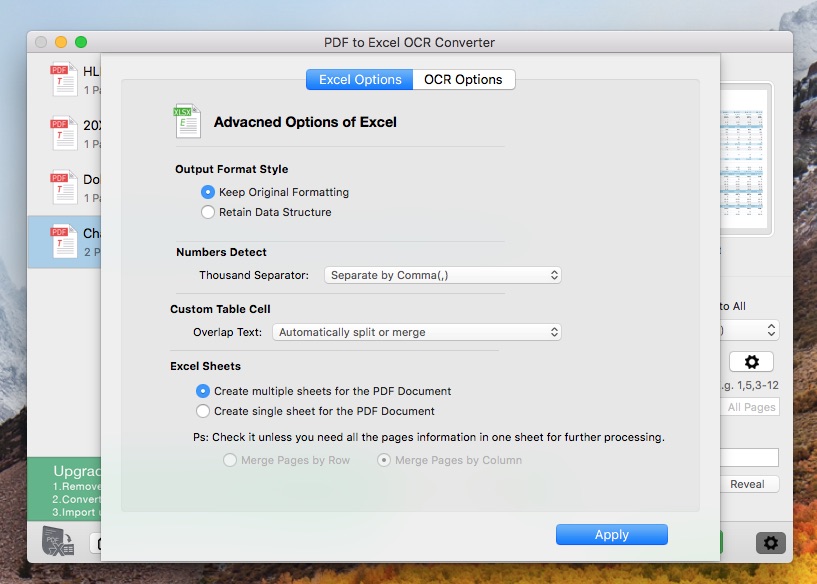Screen dimensions: 817x584
Task: Click the output path field above Reveal
Action: point(750,457)
